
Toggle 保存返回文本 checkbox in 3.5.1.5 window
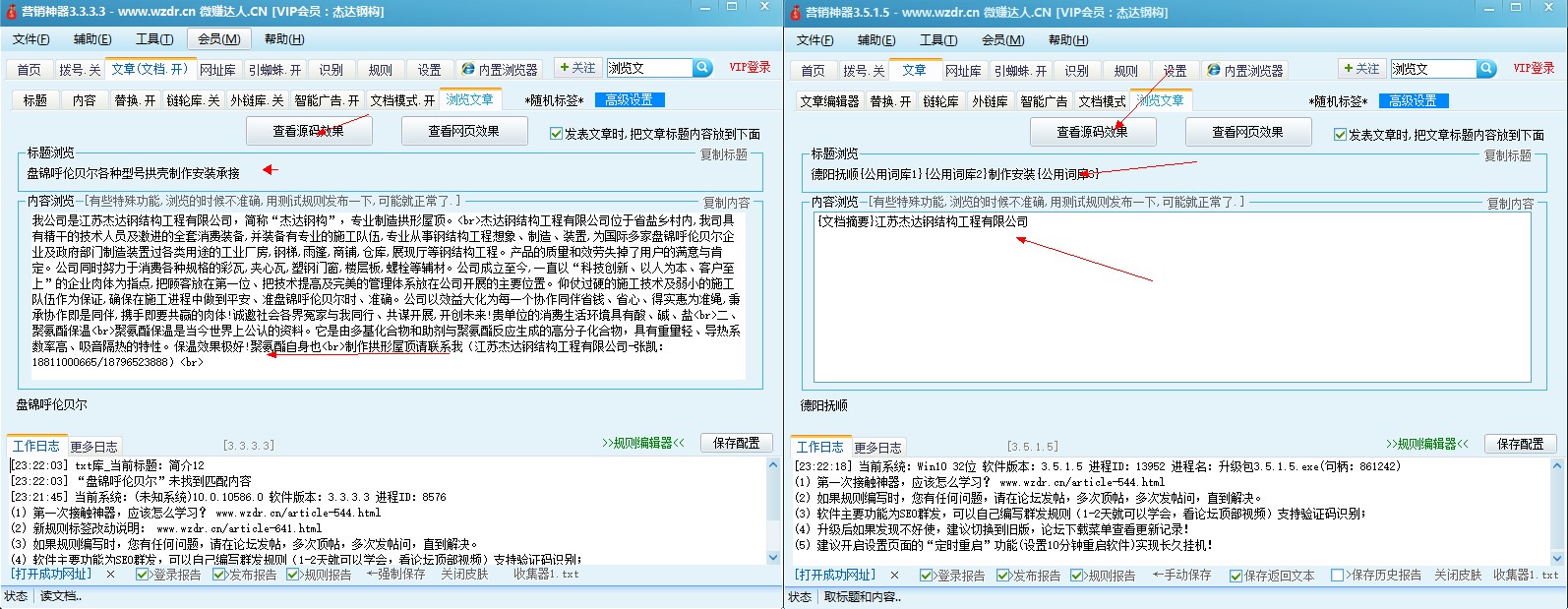1236,575
